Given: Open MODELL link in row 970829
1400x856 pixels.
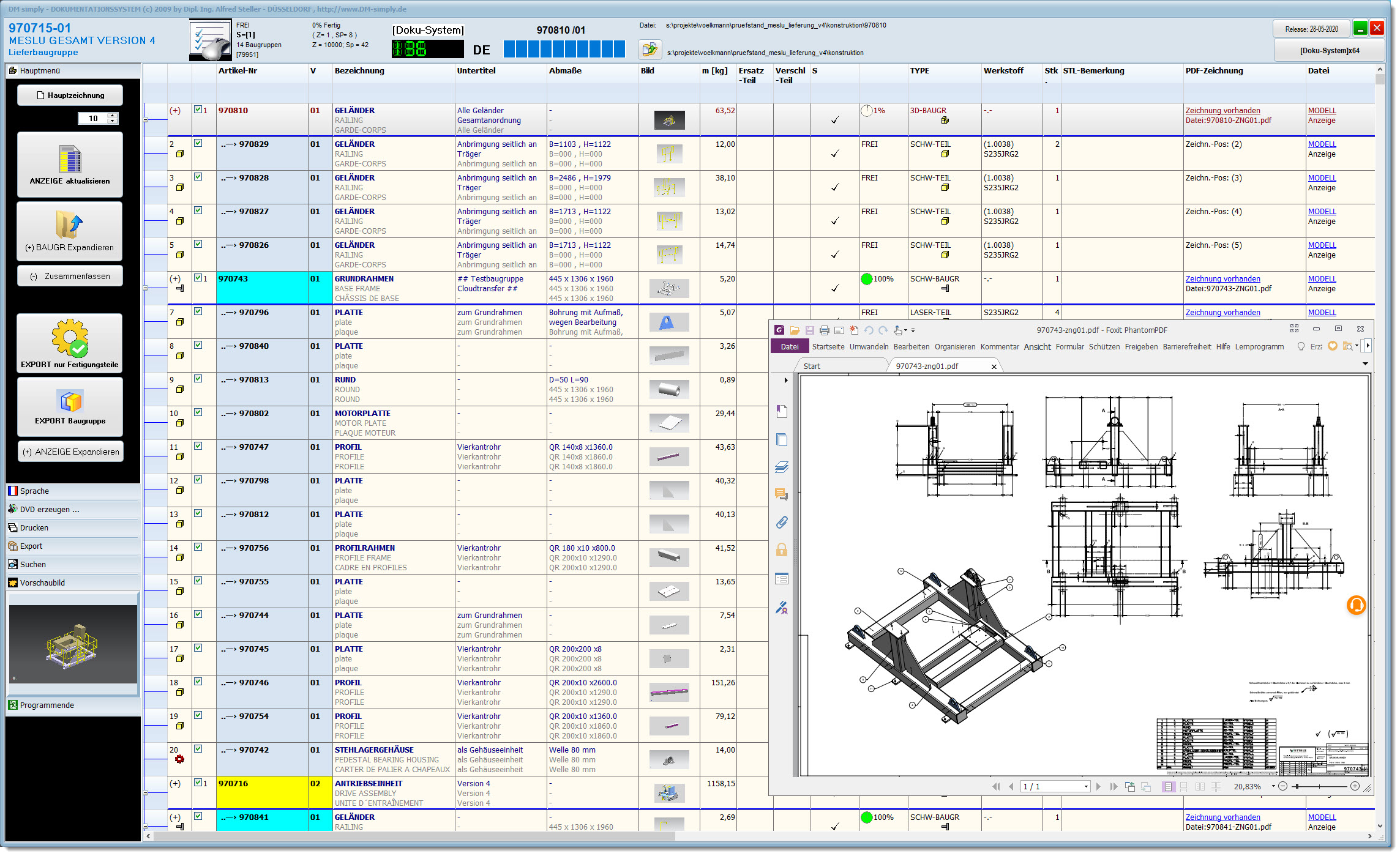Looking at the screenshot, I should pos(1322,144).
